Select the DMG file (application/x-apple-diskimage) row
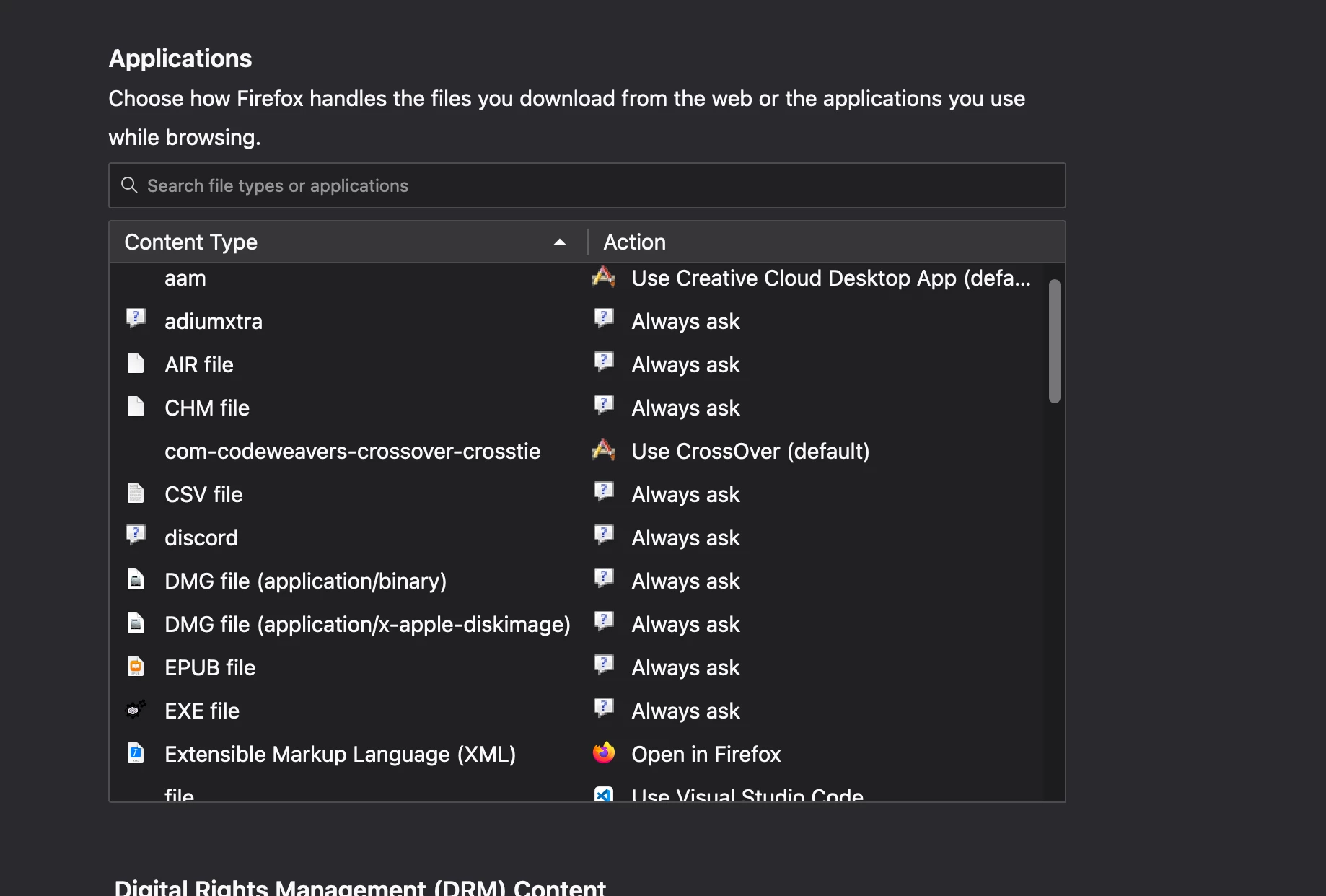Screen dimensions: 1326x896 (367, 624)
